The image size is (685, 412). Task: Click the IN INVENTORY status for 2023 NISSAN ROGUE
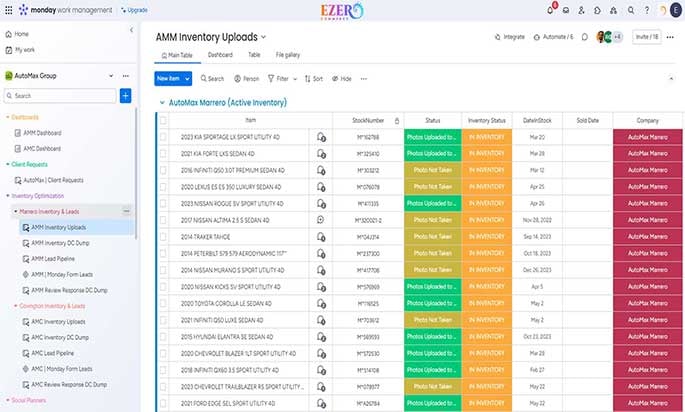tap(487, 204)
